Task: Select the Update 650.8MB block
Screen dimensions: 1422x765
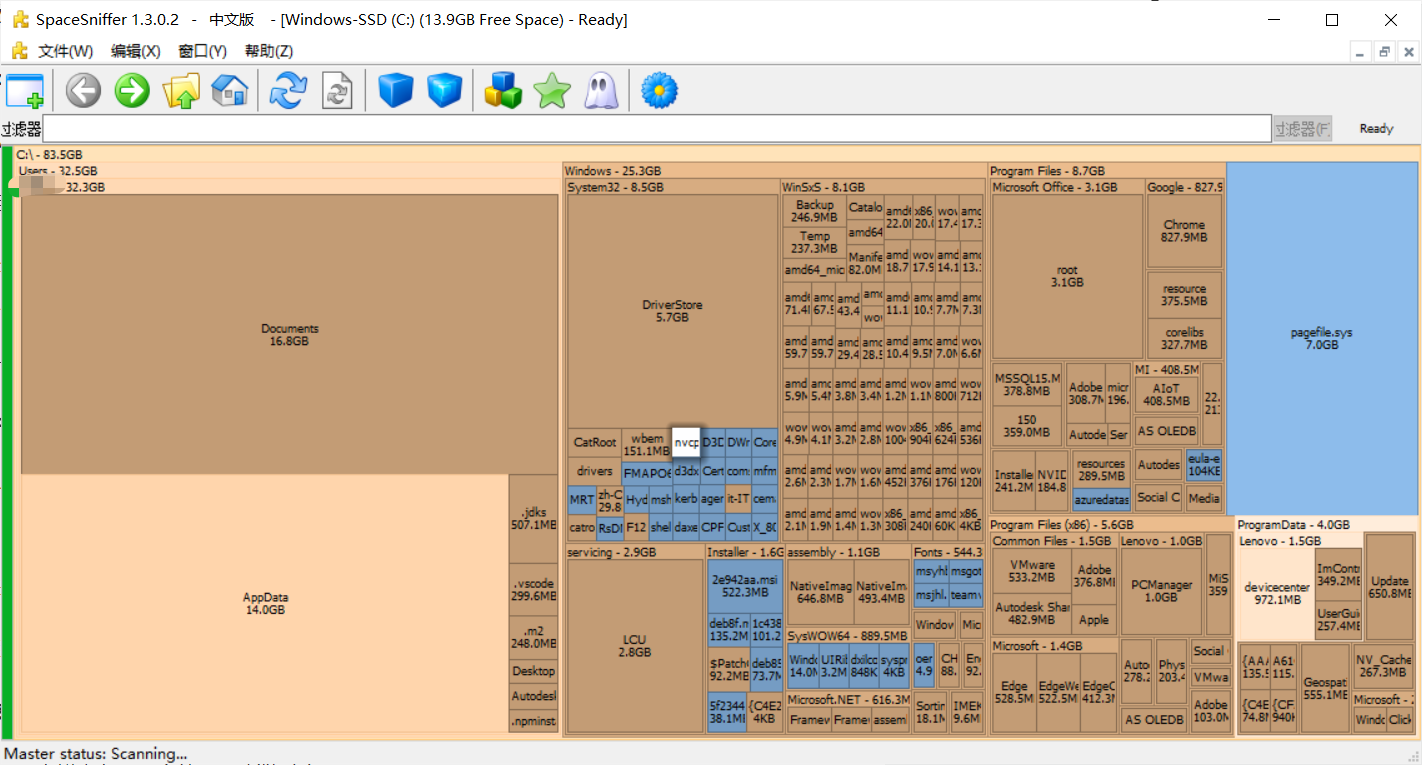Action: [x=1389, y=587]
